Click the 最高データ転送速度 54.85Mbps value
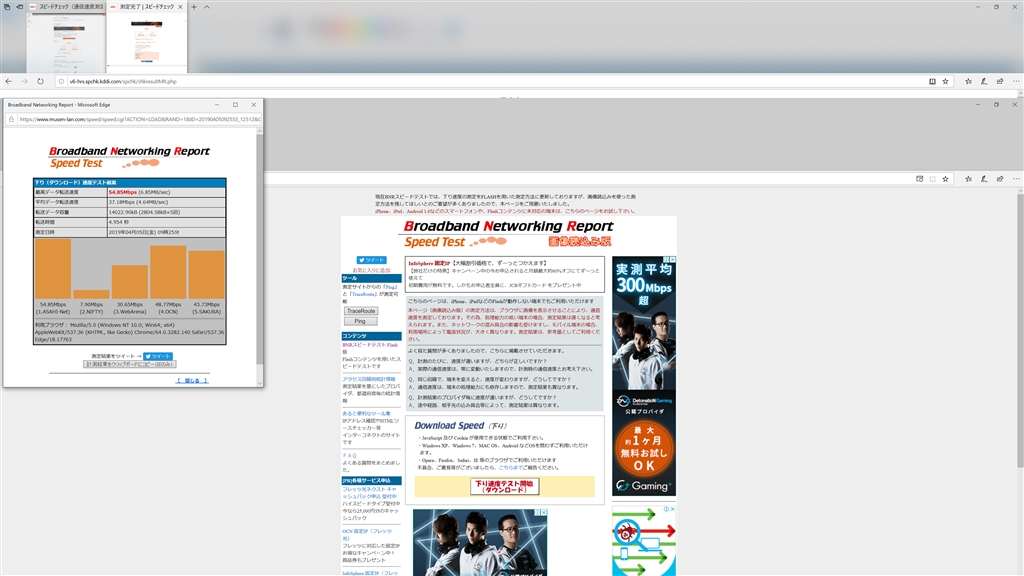Image resolution: width=1024 pixels, height=576 pixels. (123, 193)
